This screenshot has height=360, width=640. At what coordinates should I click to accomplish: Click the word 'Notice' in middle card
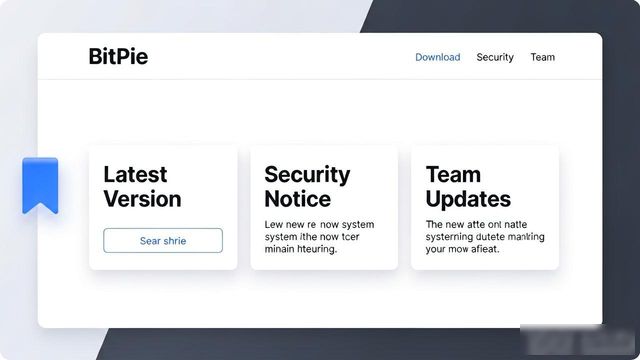(298, 199)
